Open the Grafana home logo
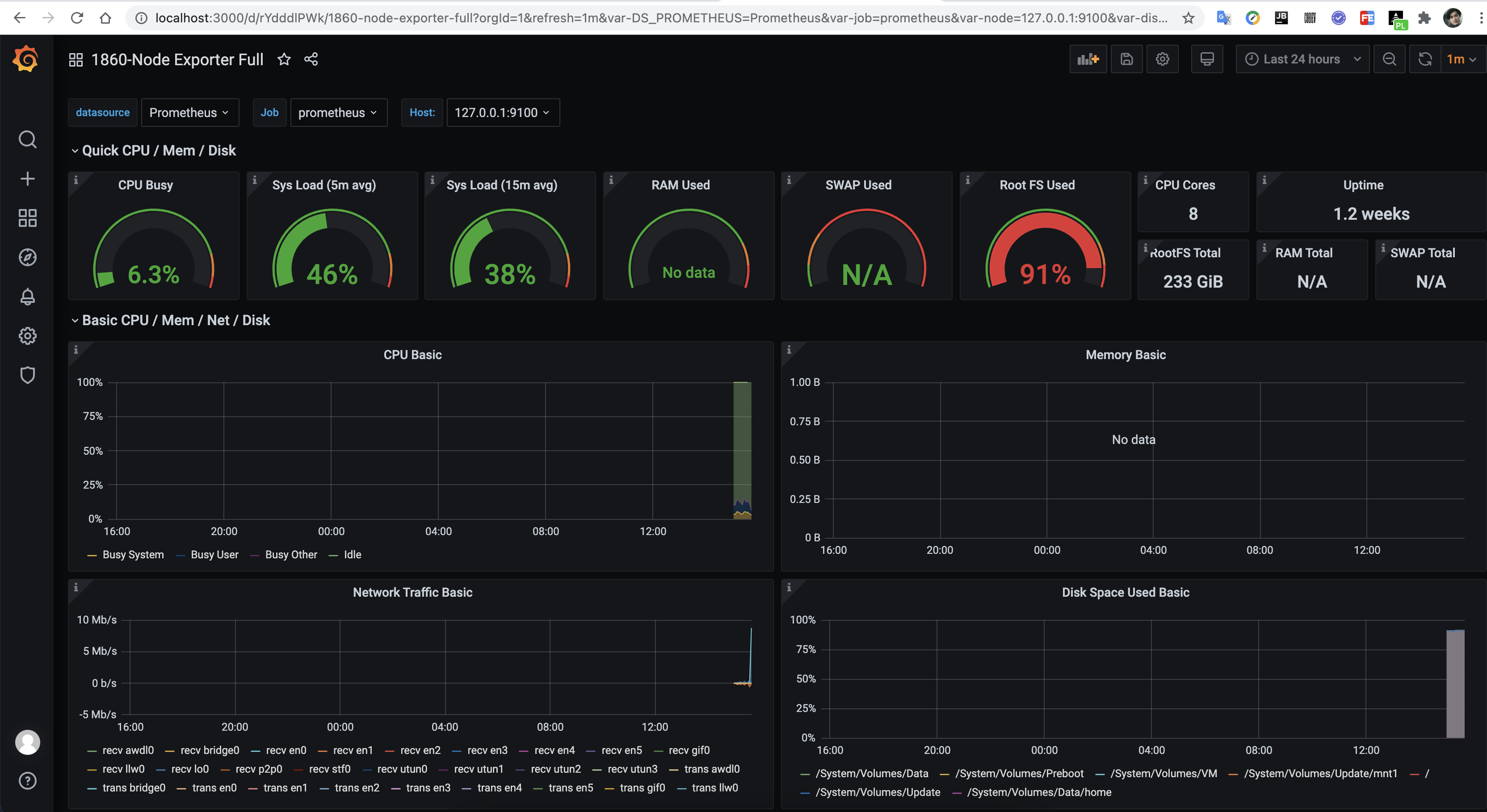The width and height of the screenshot is (1487, 812). click(26, 59)
